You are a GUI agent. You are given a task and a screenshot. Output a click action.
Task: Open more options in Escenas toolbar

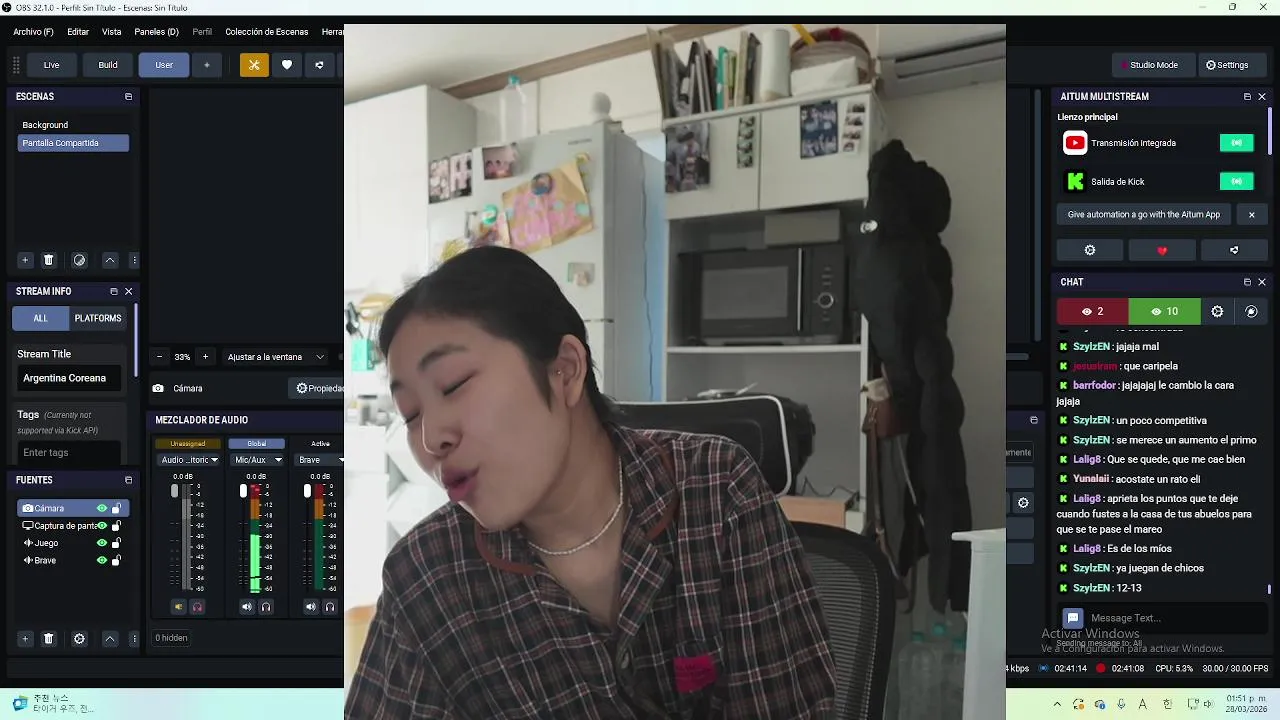click(x=134, y=260)
